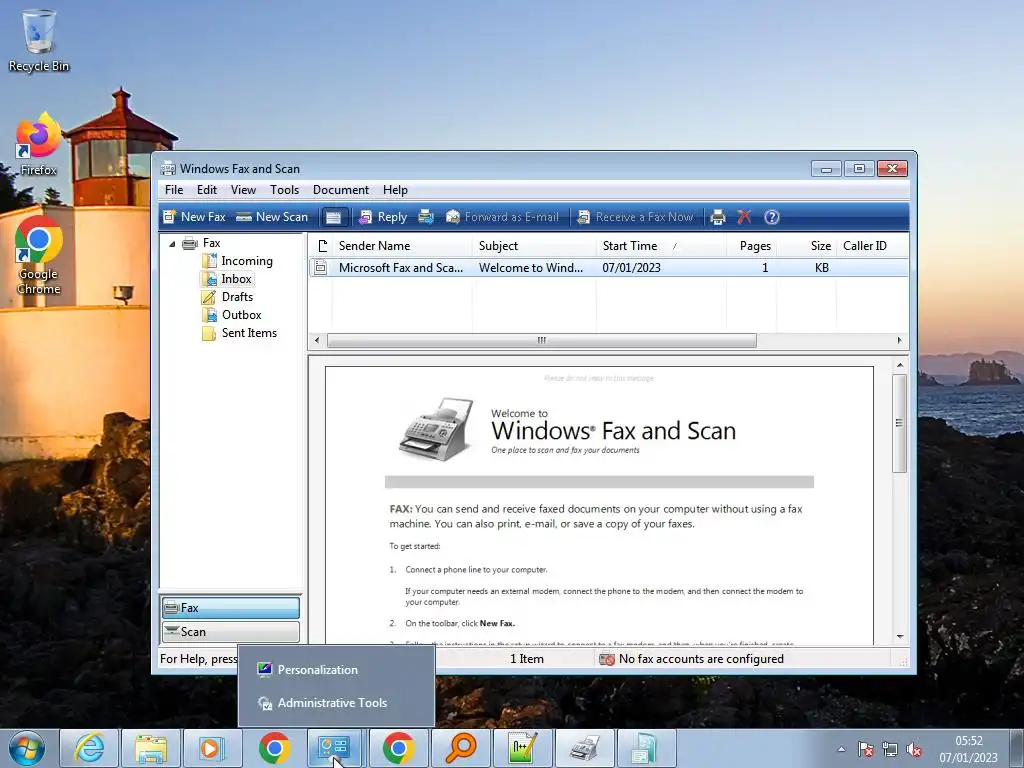Viewport: 1024px width, 768px height.
Task: Sort by Pages column header
Action: 751,246
